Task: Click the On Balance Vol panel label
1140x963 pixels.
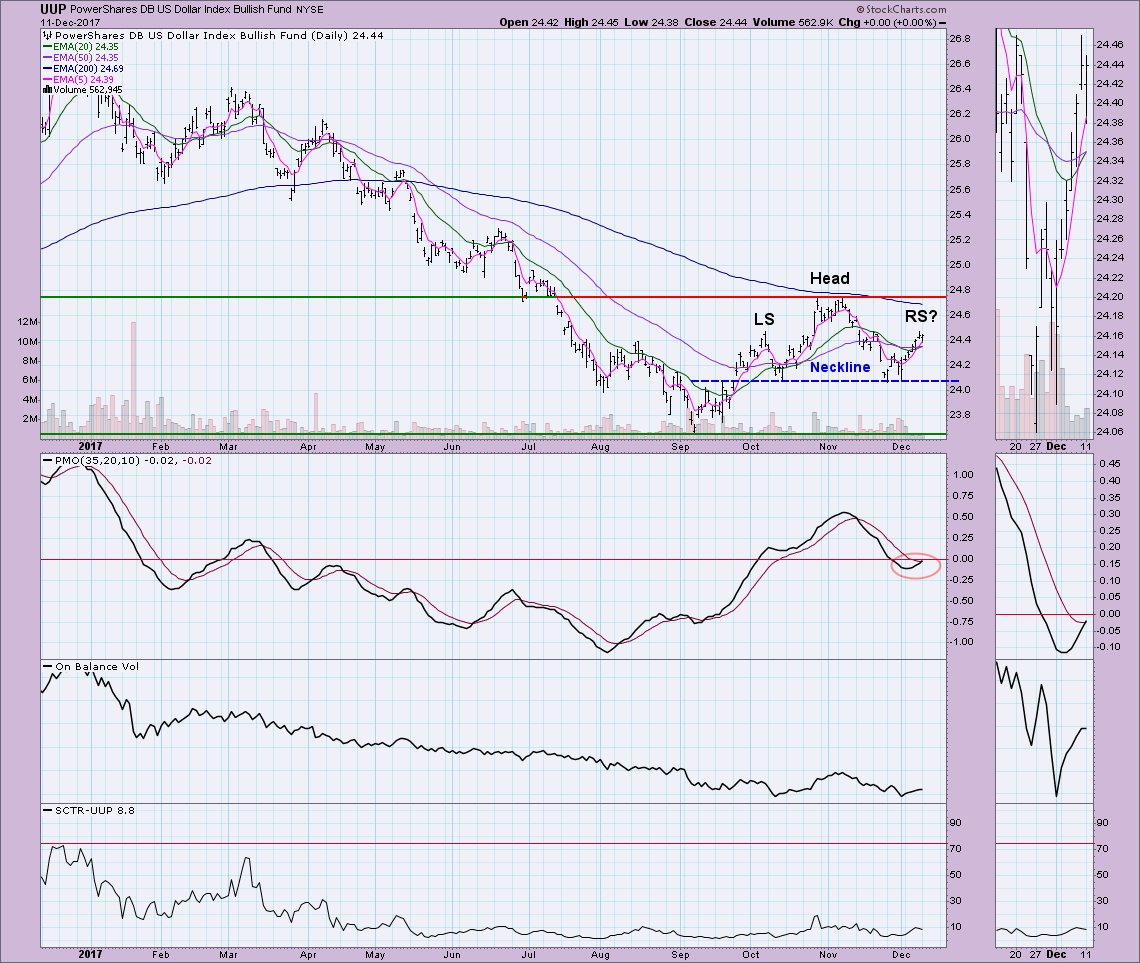Action: tap(91, 666)
